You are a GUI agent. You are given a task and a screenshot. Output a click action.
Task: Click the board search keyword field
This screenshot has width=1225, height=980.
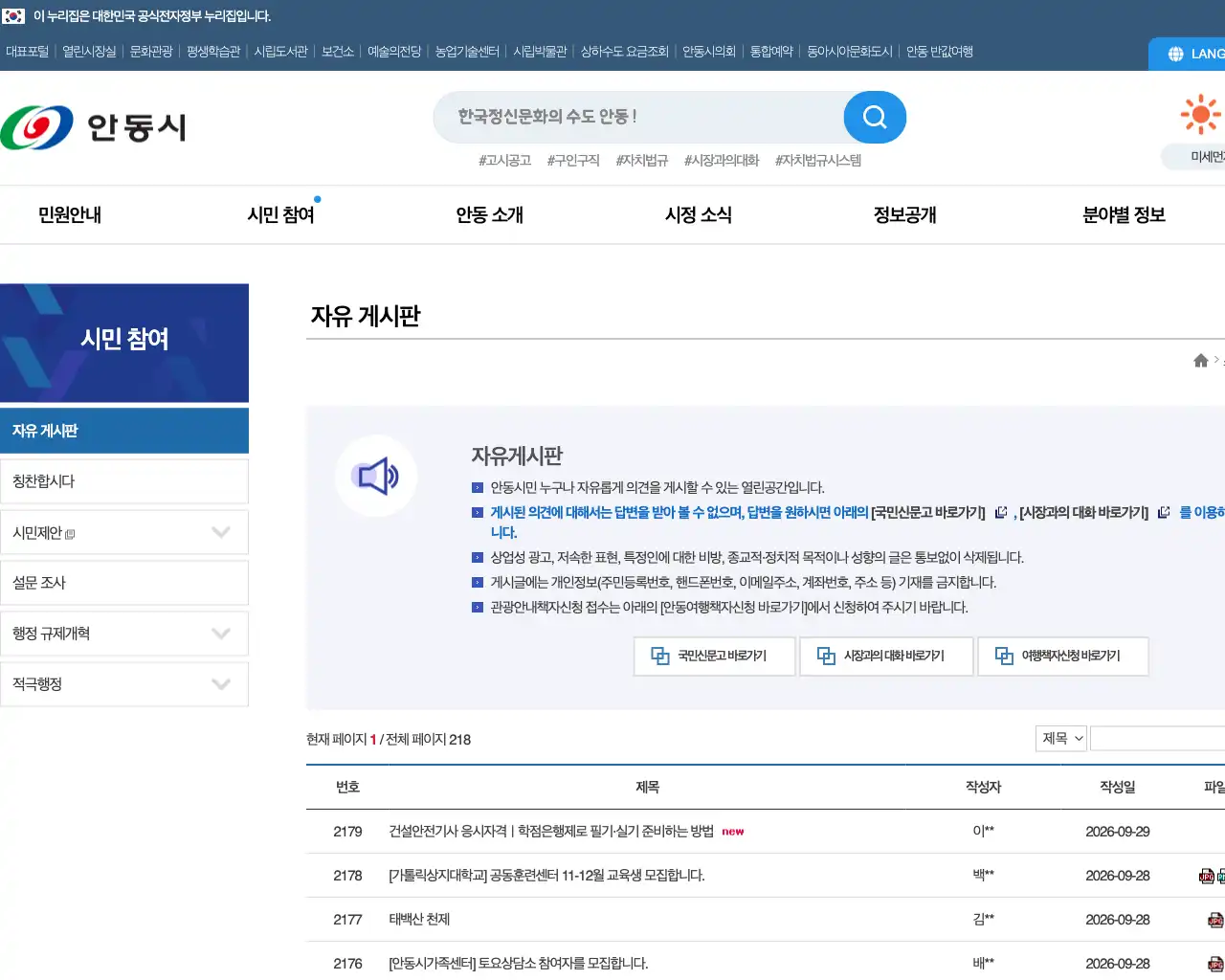(x=1158, y=738)
